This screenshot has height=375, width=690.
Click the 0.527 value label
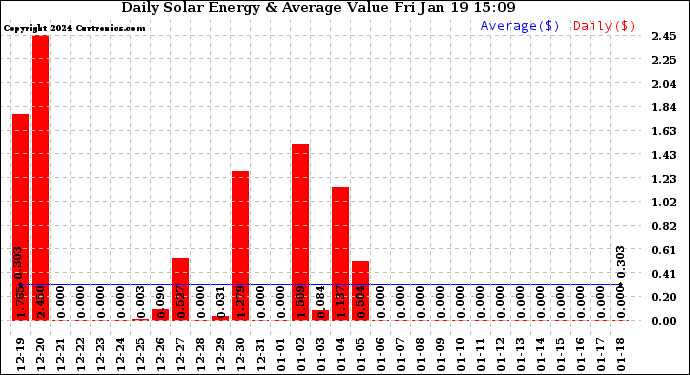tap(180, 302)
